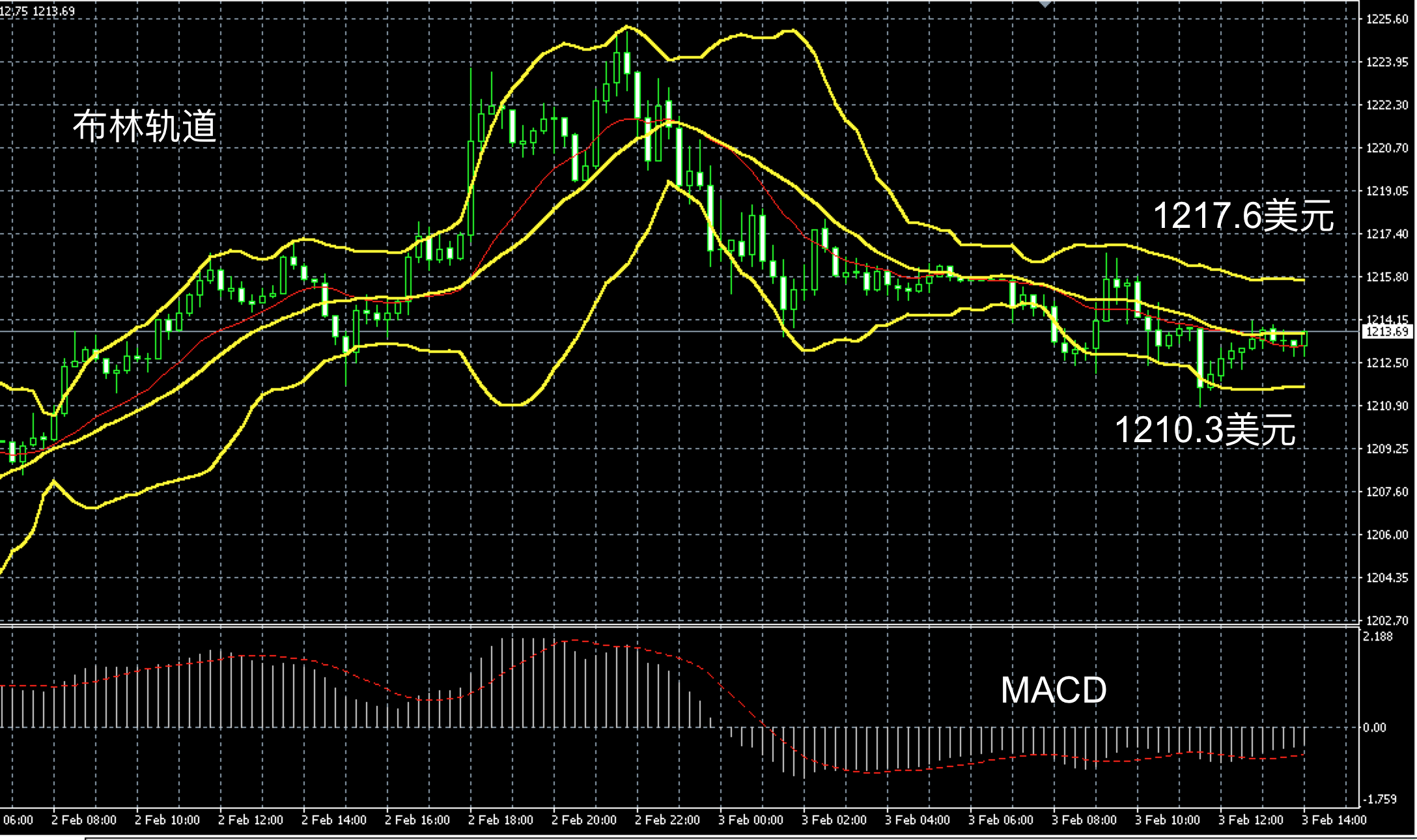The width and height of the screenshot is (1417, 840).
Task: Click the 2 Feb 08:00 time axis label
Action: (x=83, y=820)
